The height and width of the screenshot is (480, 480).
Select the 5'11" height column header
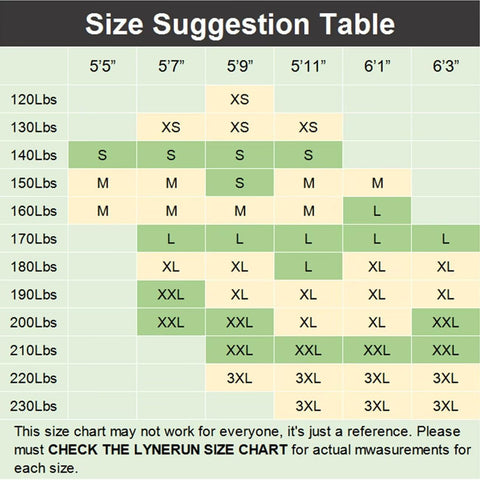308,66
